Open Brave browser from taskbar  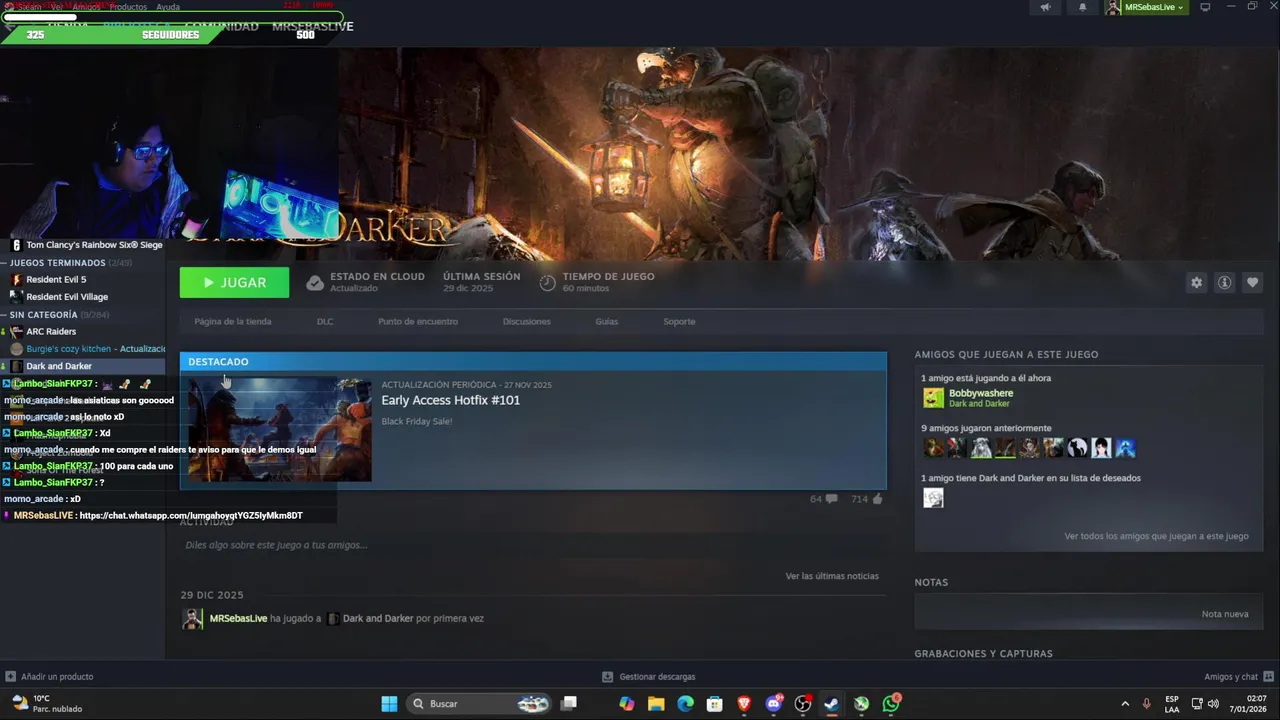pyautogui.click(x=744, y=704)
